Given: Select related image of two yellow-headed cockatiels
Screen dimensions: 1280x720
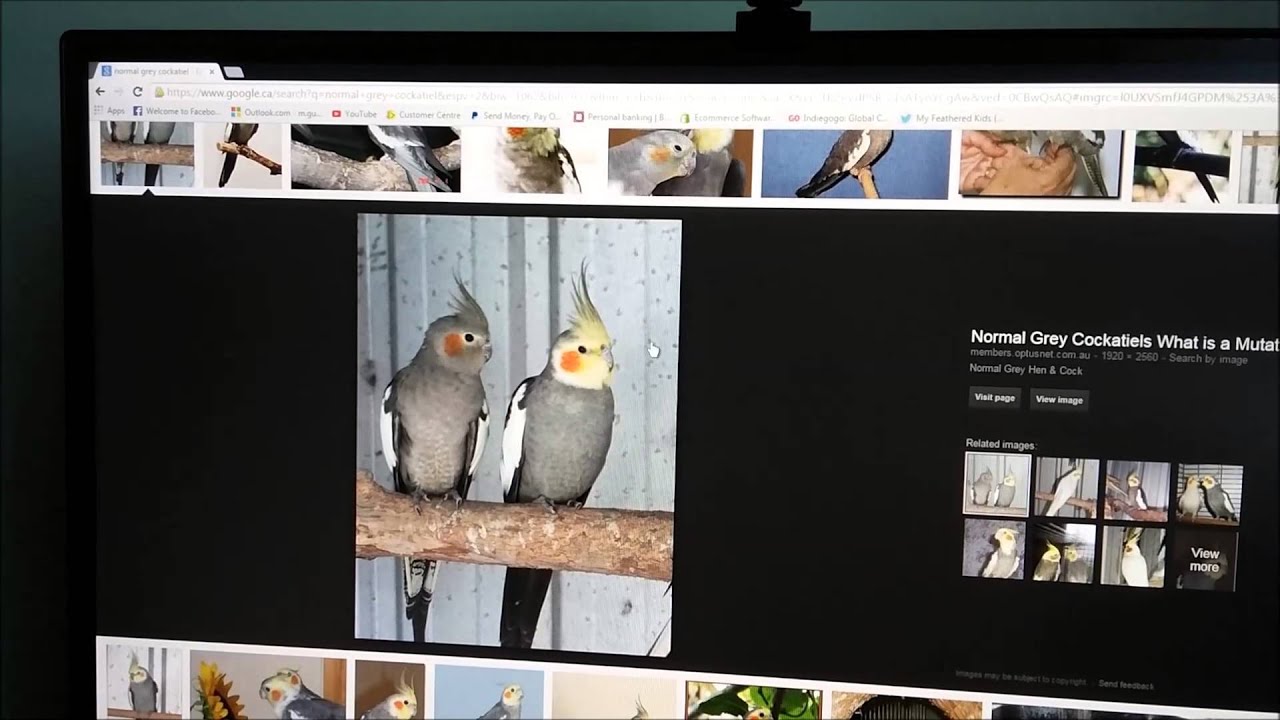Looking at the screenshot, I should click(x=1063, y=552).
